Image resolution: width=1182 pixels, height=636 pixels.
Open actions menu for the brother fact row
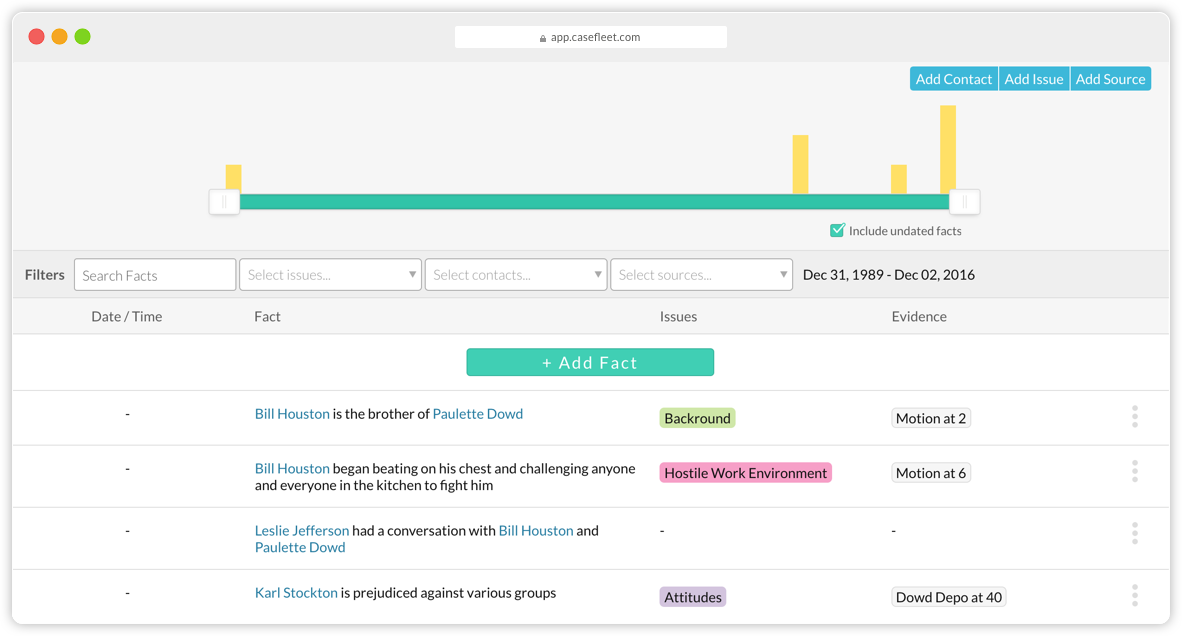click(x=1135, y=417)
